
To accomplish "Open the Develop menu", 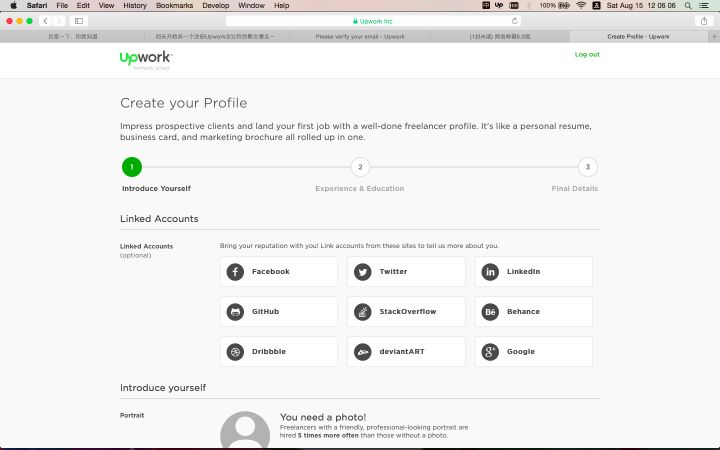I will coord(215,6).
